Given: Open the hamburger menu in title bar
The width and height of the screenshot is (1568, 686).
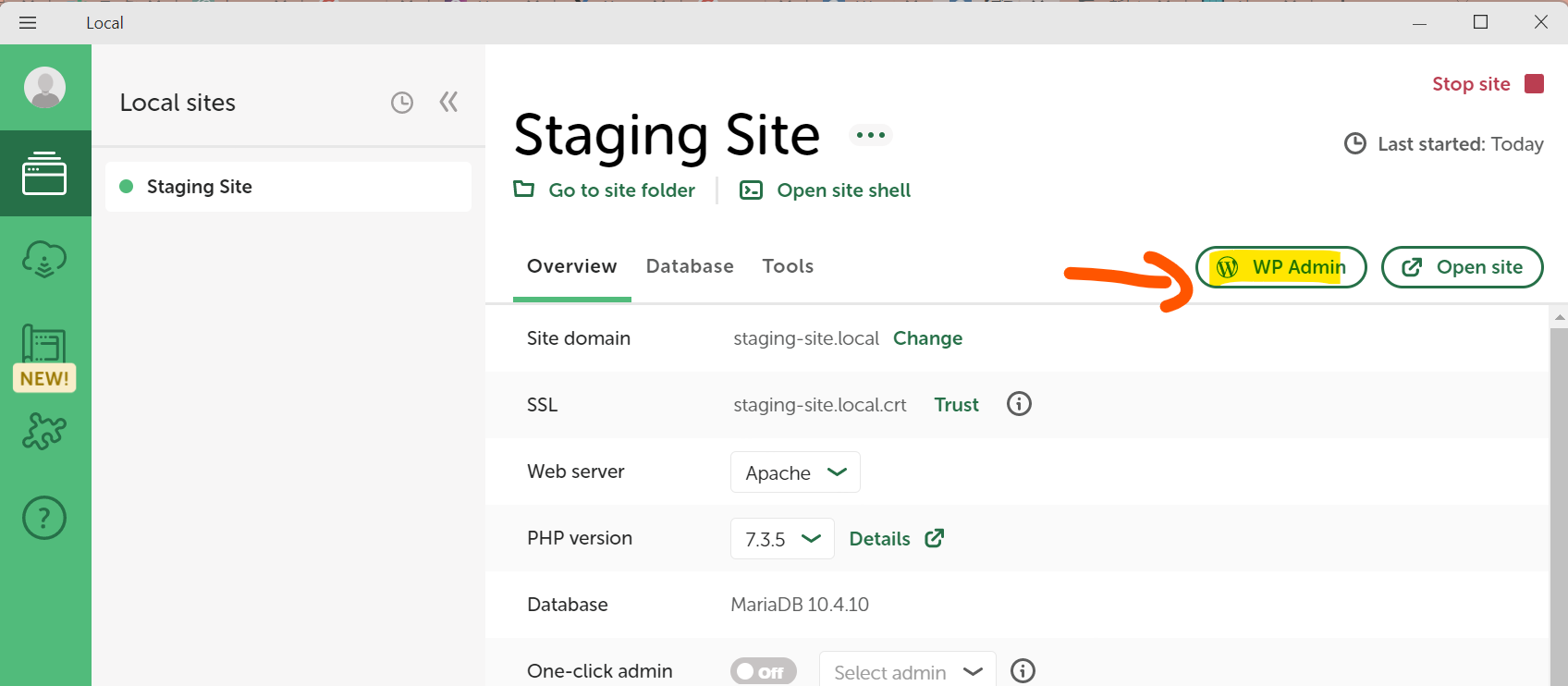Looking at the screenshot, I should [28, 22].
